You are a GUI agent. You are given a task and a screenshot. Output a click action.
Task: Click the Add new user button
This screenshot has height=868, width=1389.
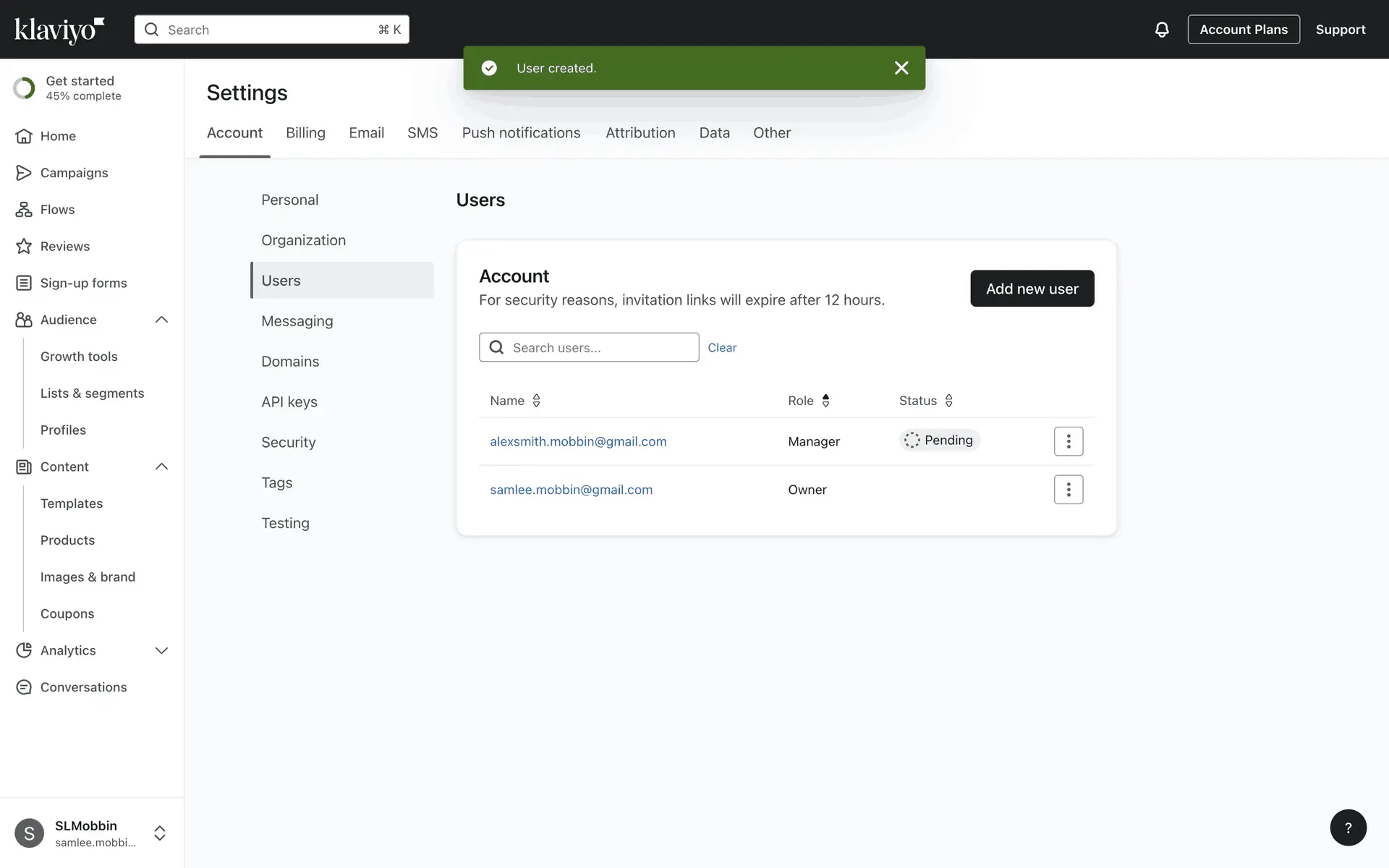pos(1032,289)
